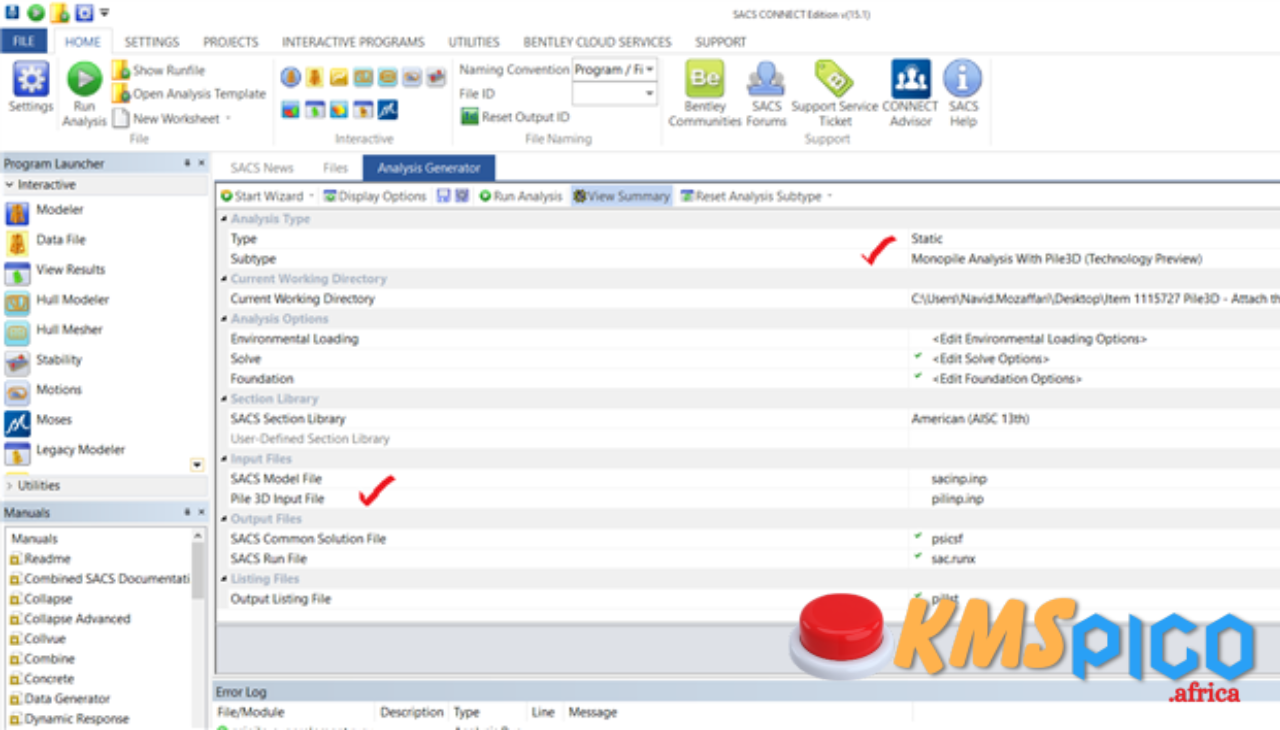Open the File ID dropdown
Image resolution: width=1280 pixels, height=730 pixels.
[650, 94]
